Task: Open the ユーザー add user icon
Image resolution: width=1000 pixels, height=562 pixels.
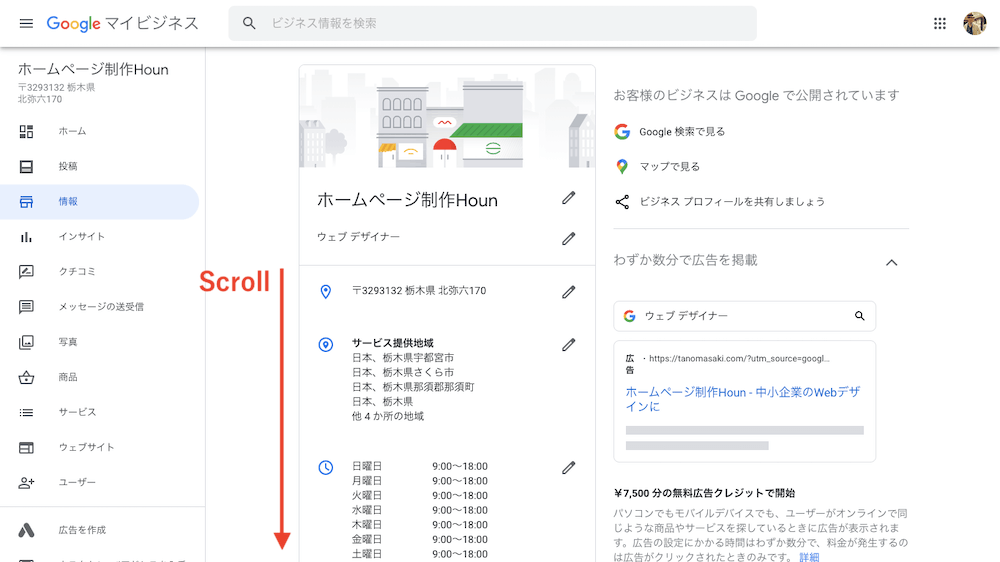Action: 26,482
